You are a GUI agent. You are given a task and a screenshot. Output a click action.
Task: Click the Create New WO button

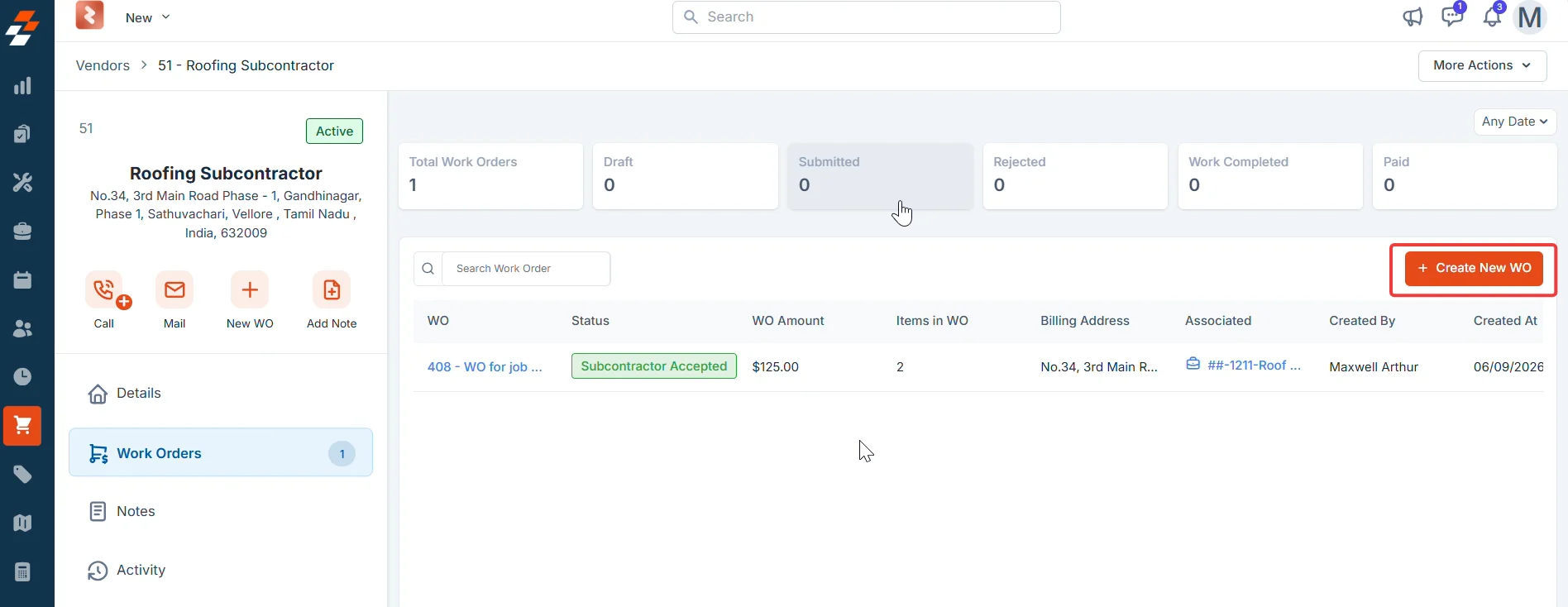(x=1474, y=269)
